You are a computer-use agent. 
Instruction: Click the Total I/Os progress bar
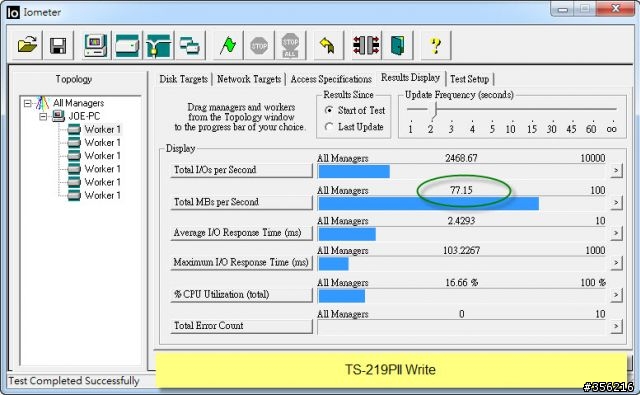[463, 171]
